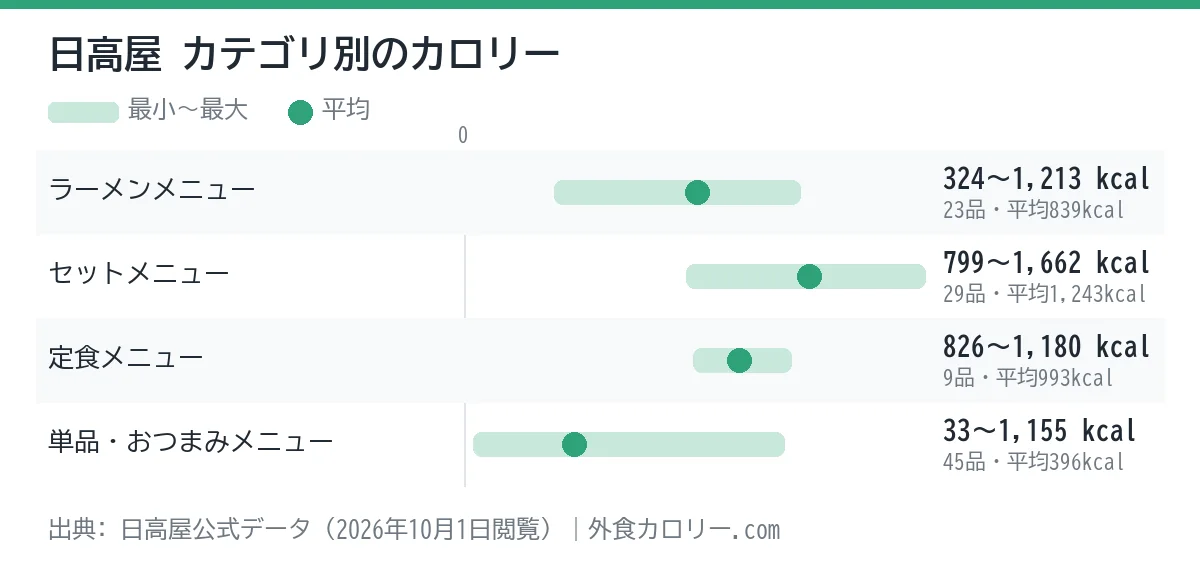Click the 最小〜最大 legend range swatch
1200x572 pixels.
(x=84, y=112)
